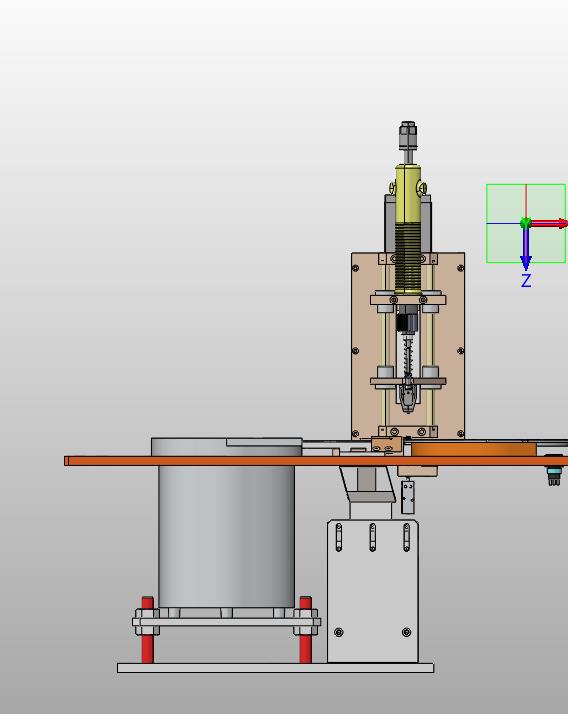Viewport: 568px width, 714px height.
Task: Select the long orange horizontal plate in the model
Action: point(316,461)
